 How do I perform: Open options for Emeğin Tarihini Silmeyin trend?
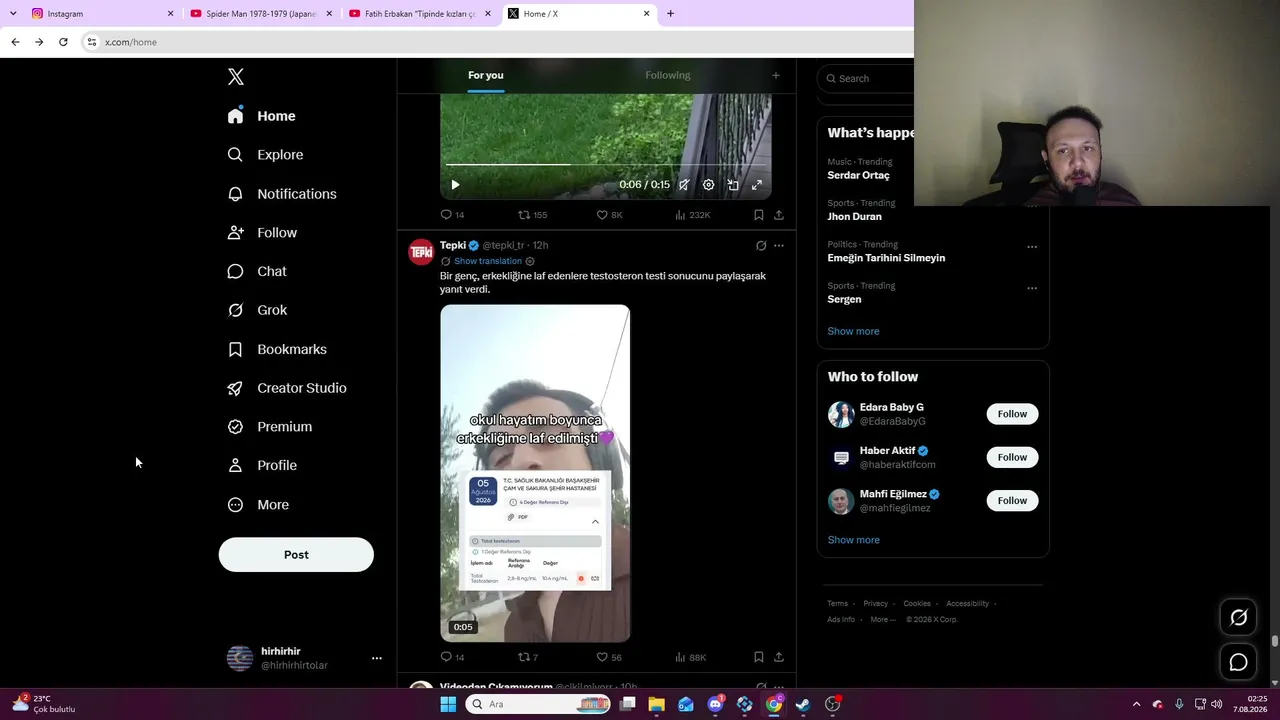(x=1032, y=247)
